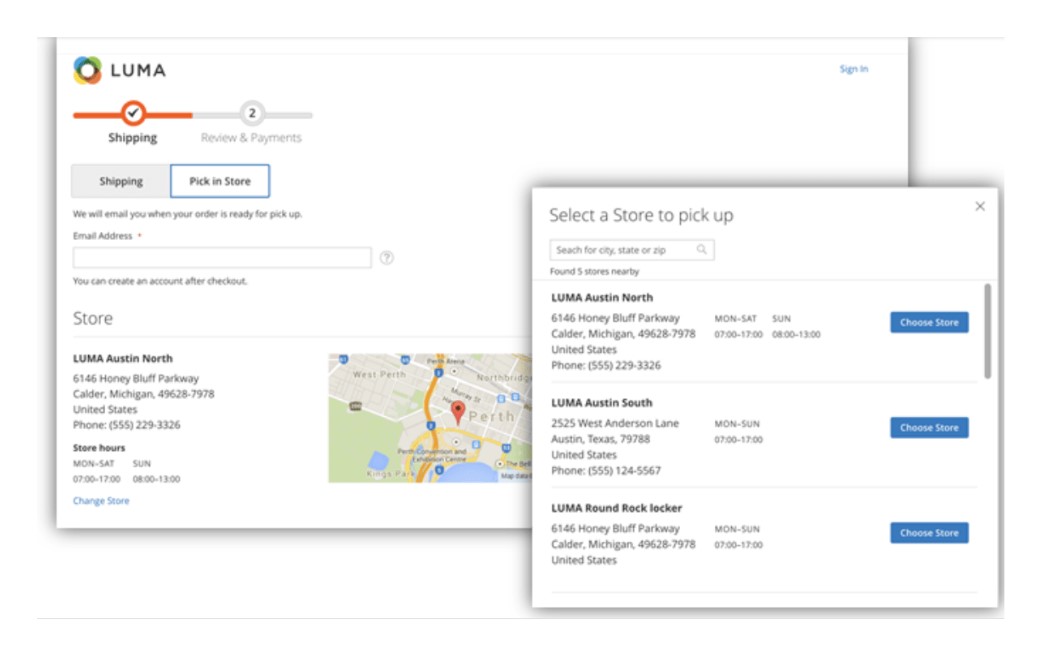Viewport: 1045px width, 648px height.
Task: Select the Pick in Store tab
Action: click(220, 181)
